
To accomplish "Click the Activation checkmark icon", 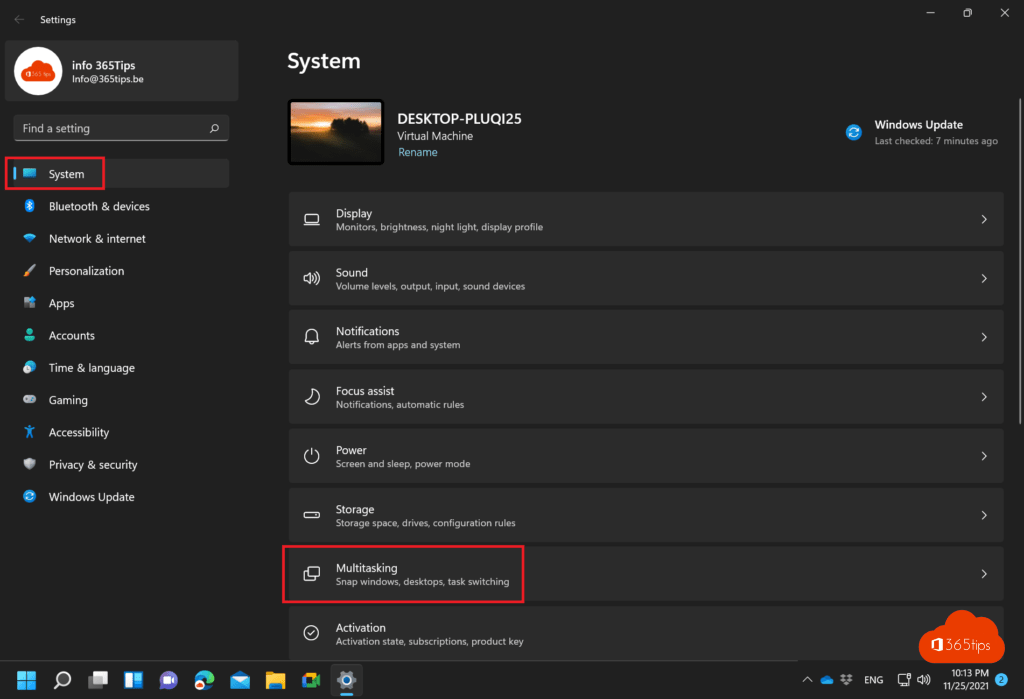I will point(312,632).
